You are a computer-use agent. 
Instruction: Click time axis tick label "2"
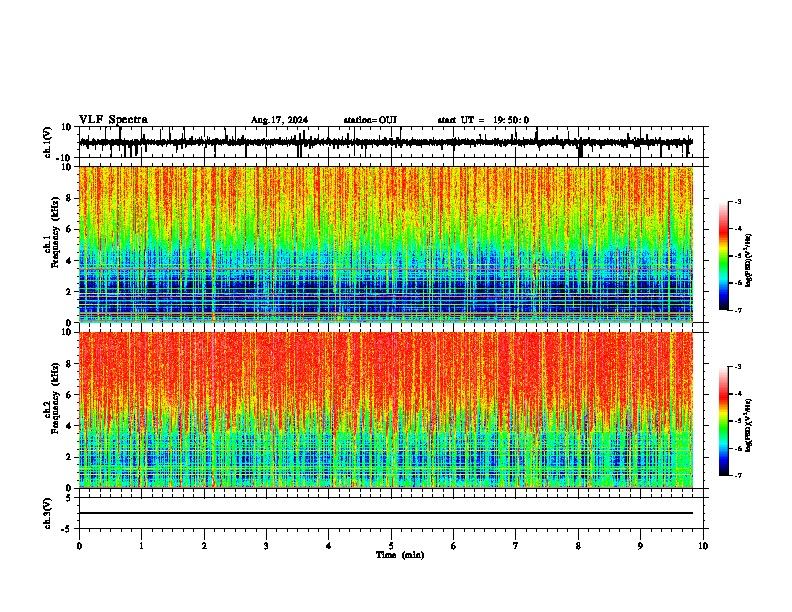[x=204, y=546]
